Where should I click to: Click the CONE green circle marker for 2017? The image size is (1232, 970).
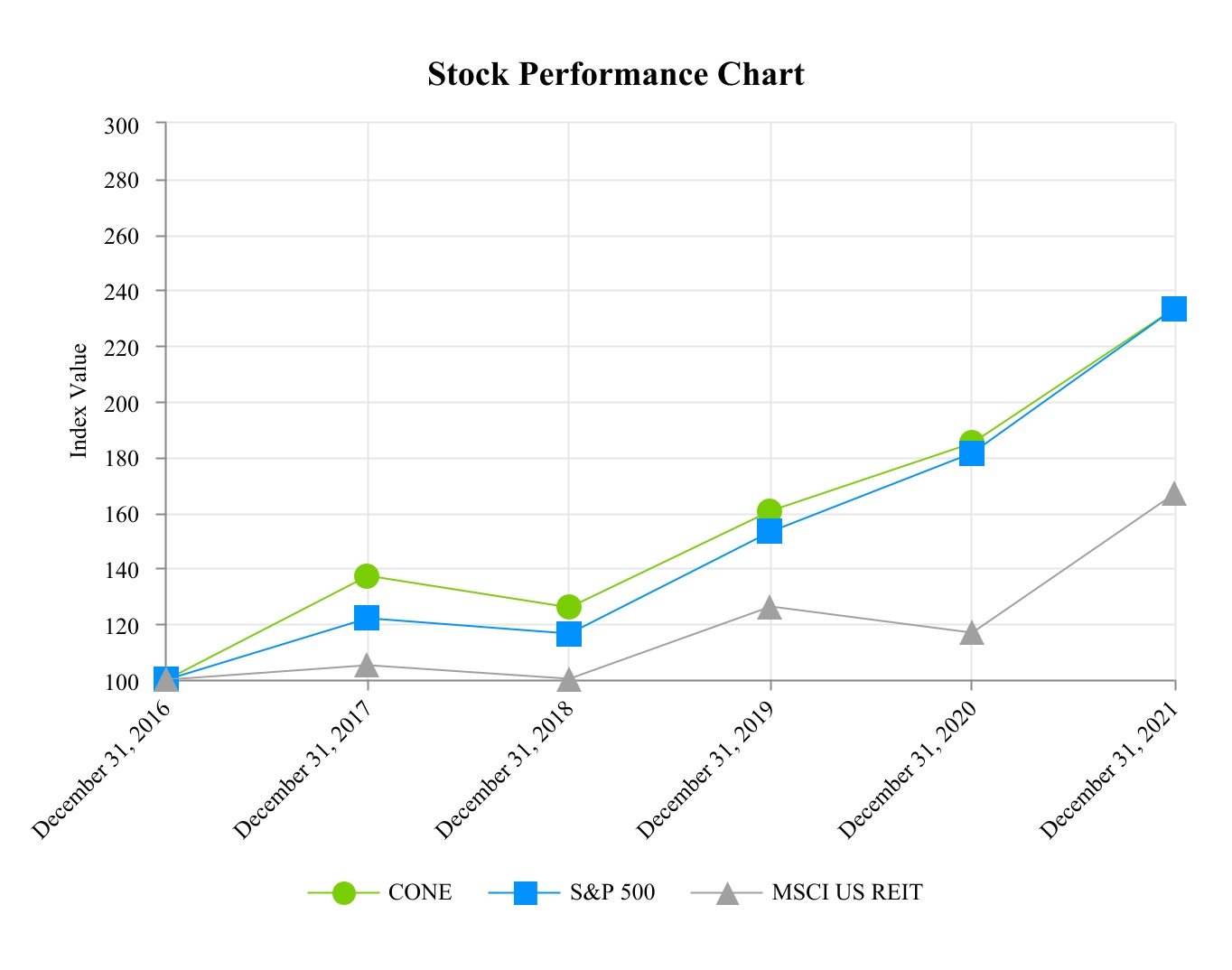367,576
